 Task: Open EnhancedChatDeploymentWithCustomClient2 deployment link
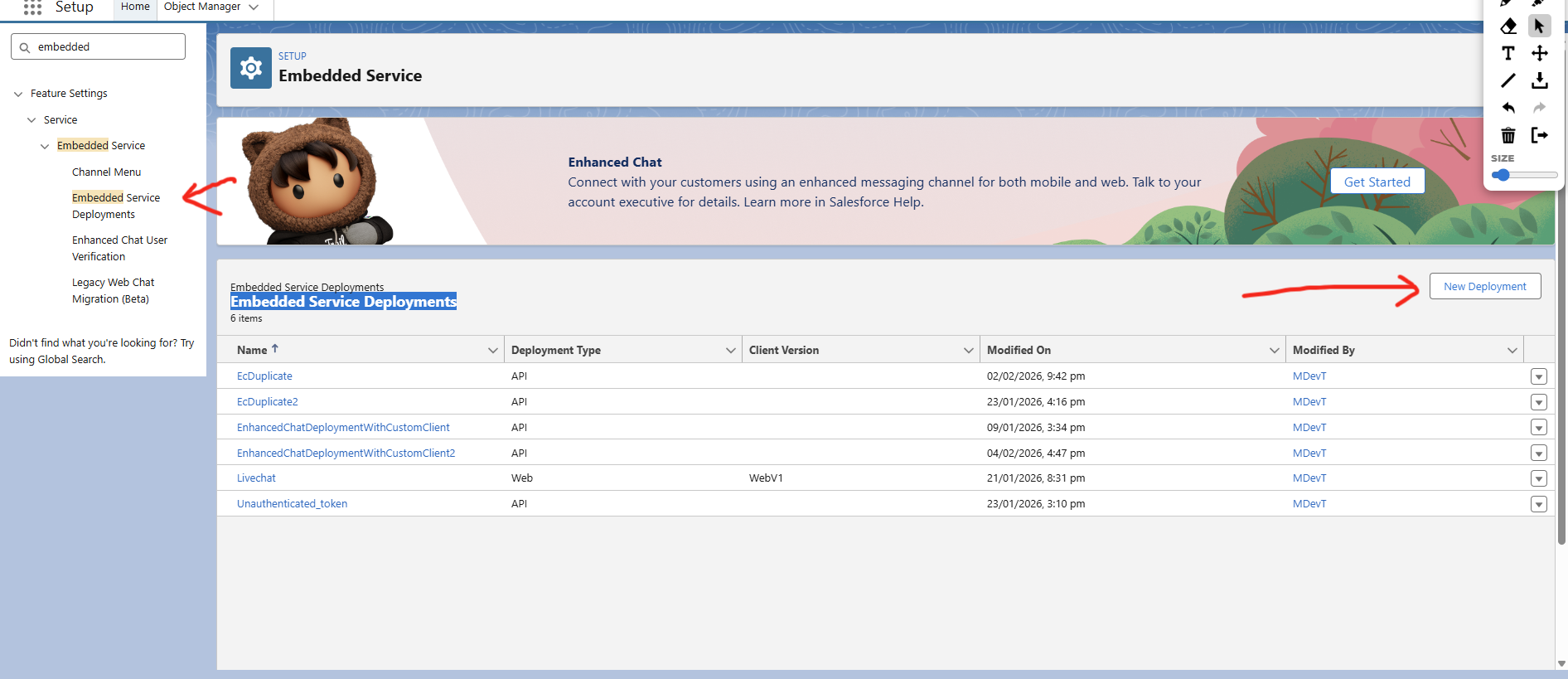[x=346, y=453]
